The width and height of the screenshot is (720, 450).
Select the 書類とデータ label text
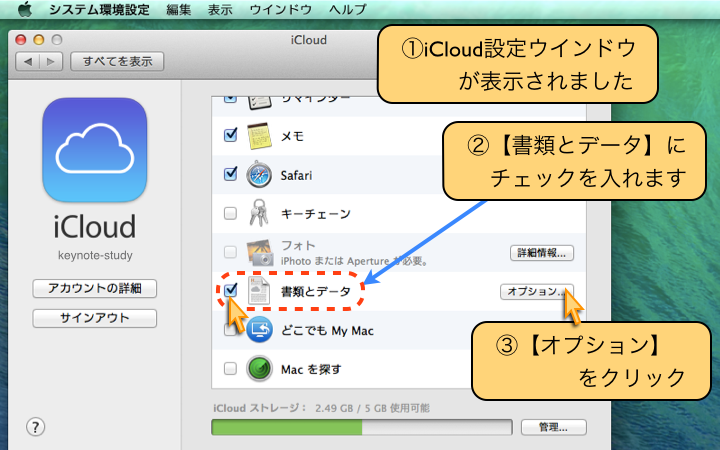coord(315,292)
